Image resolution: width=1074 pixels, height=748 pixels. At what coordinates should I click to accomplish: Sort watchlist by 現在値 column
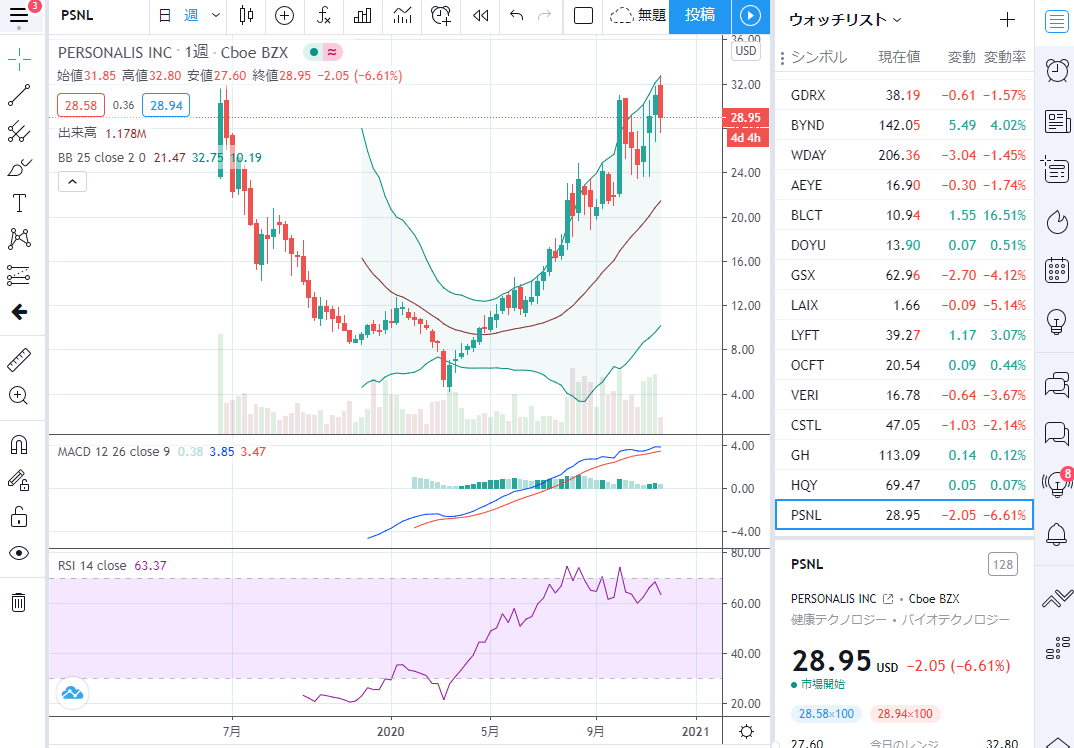(899, 57)
